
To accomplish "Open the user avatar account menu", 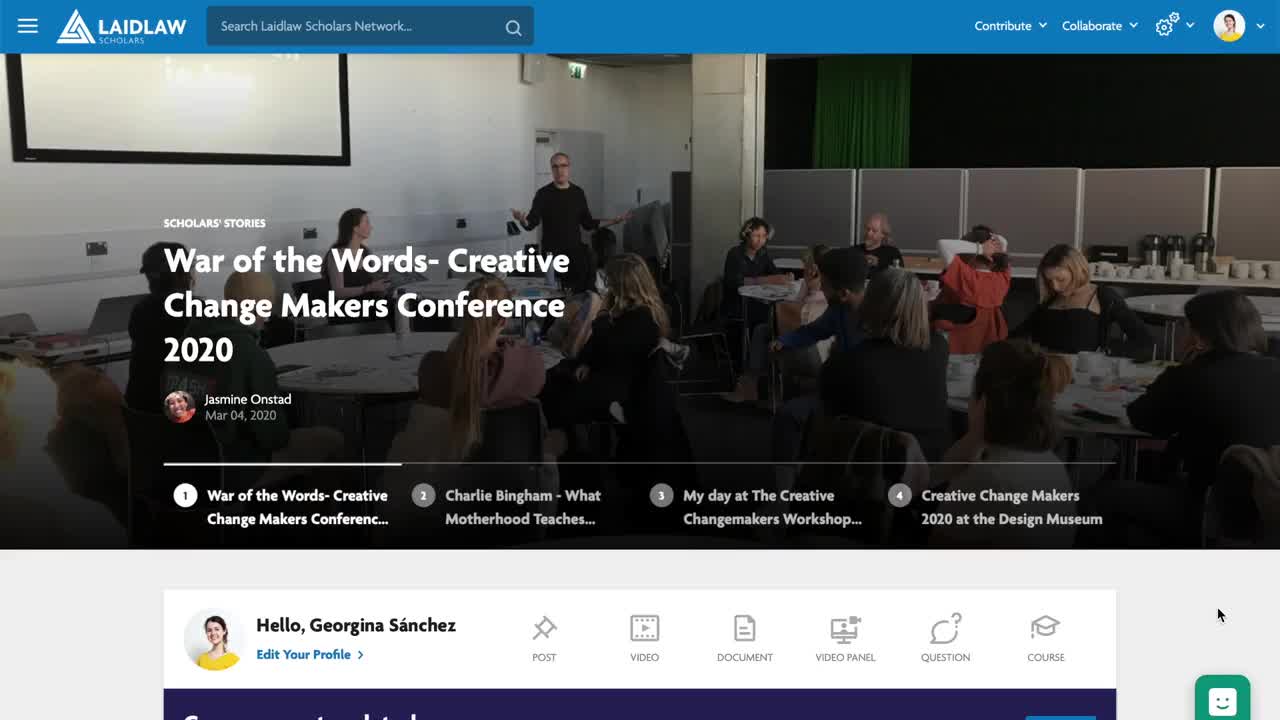I will (1238, 26).
